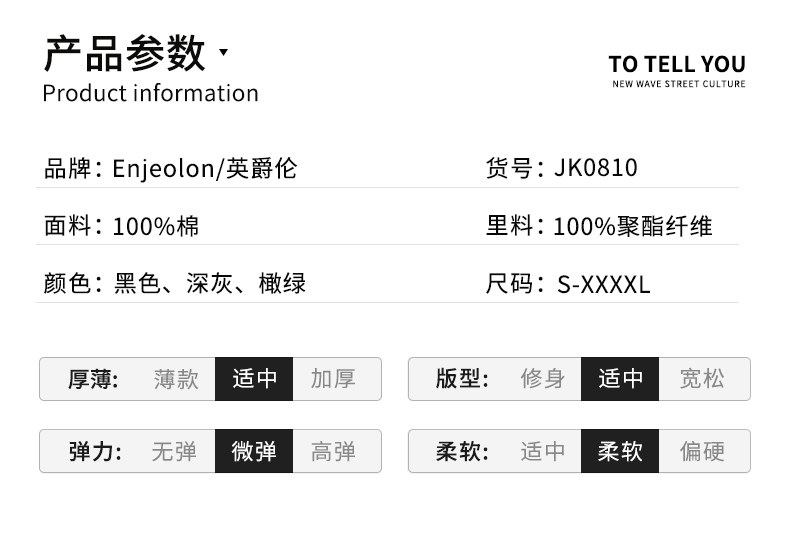This screenshot has height=540, width=790.
Task: Click the TO TELL YOU logo
Action: coord(677,65)
